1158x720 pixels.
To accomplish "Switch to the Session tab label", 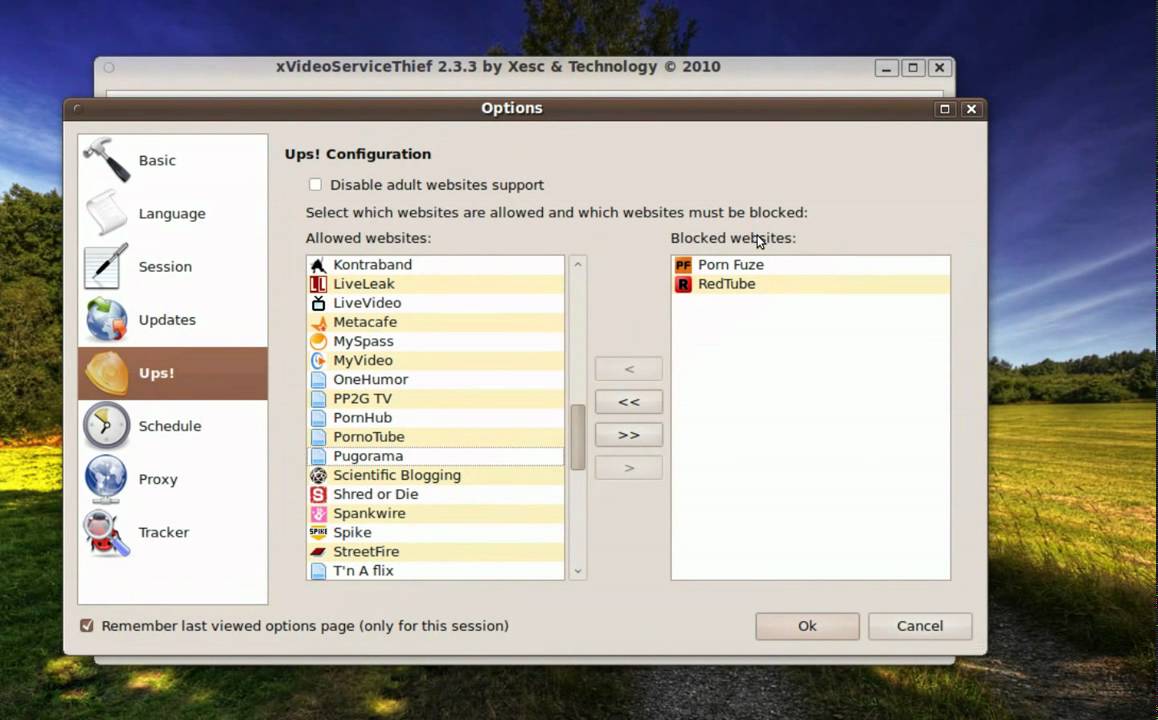I will click(x=165, y=267).
